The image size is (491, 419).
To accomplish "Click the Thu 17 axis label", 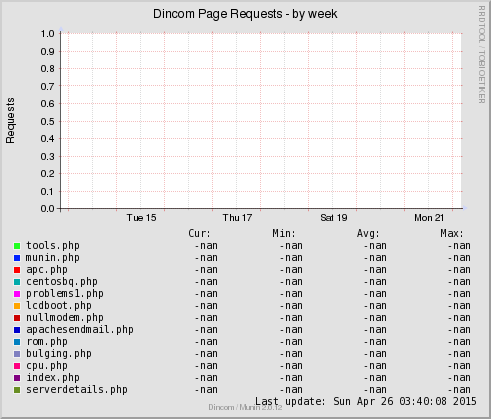I will click(237, 218).
